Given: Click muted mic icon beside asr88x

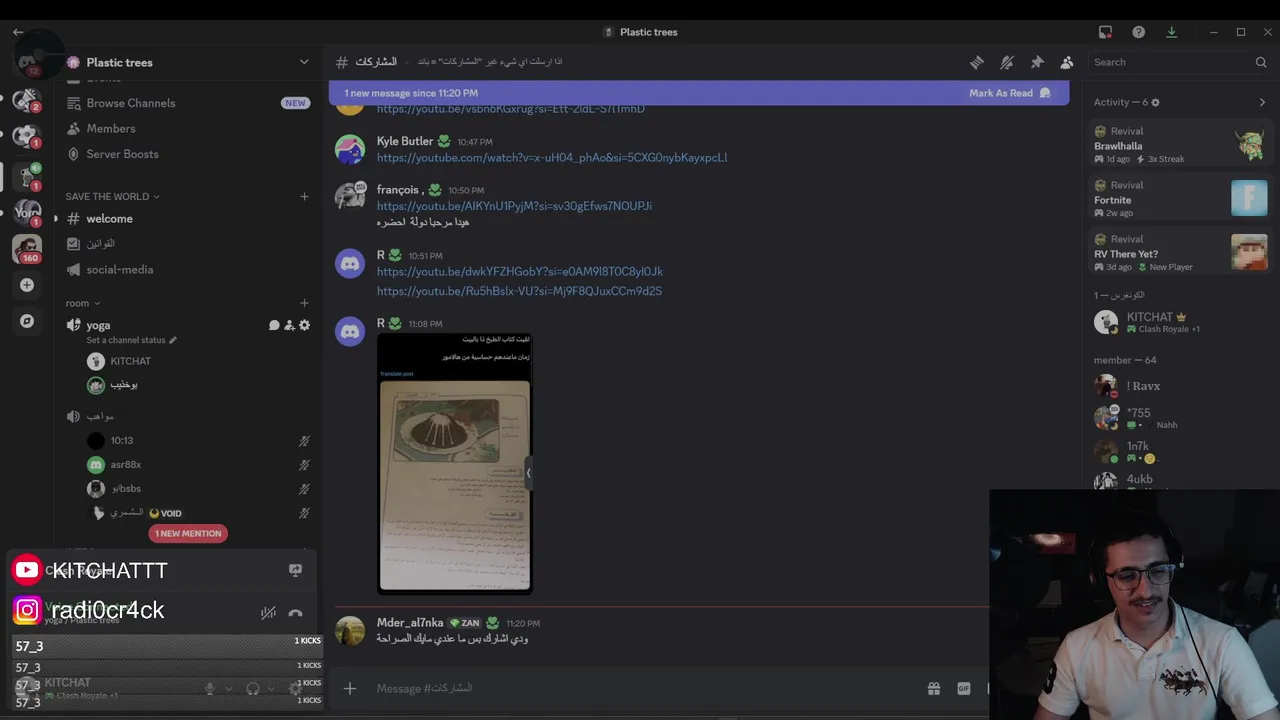Looking at the screenshot, I should click(304, 465).
